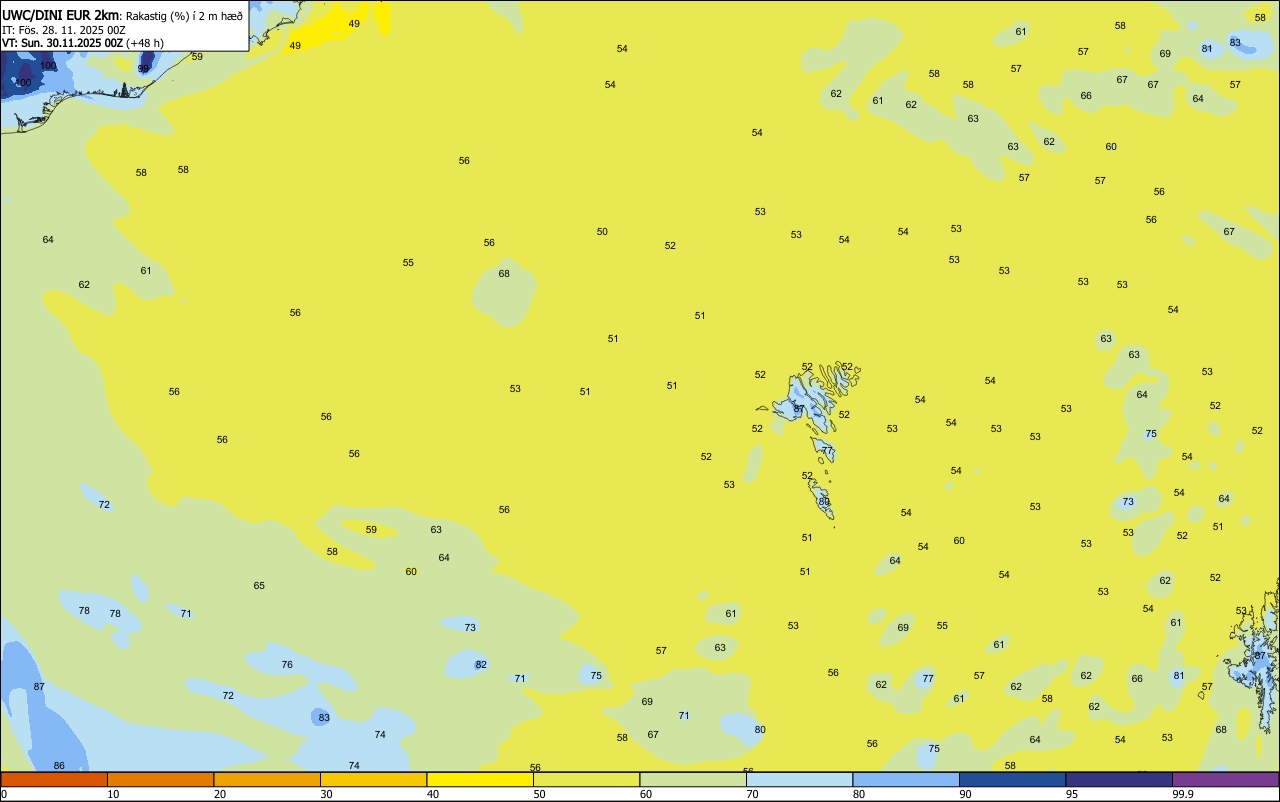This screenshot has height=802, width=1280.
Task: Click the legend tick label '10'
Action: (113, 794)
